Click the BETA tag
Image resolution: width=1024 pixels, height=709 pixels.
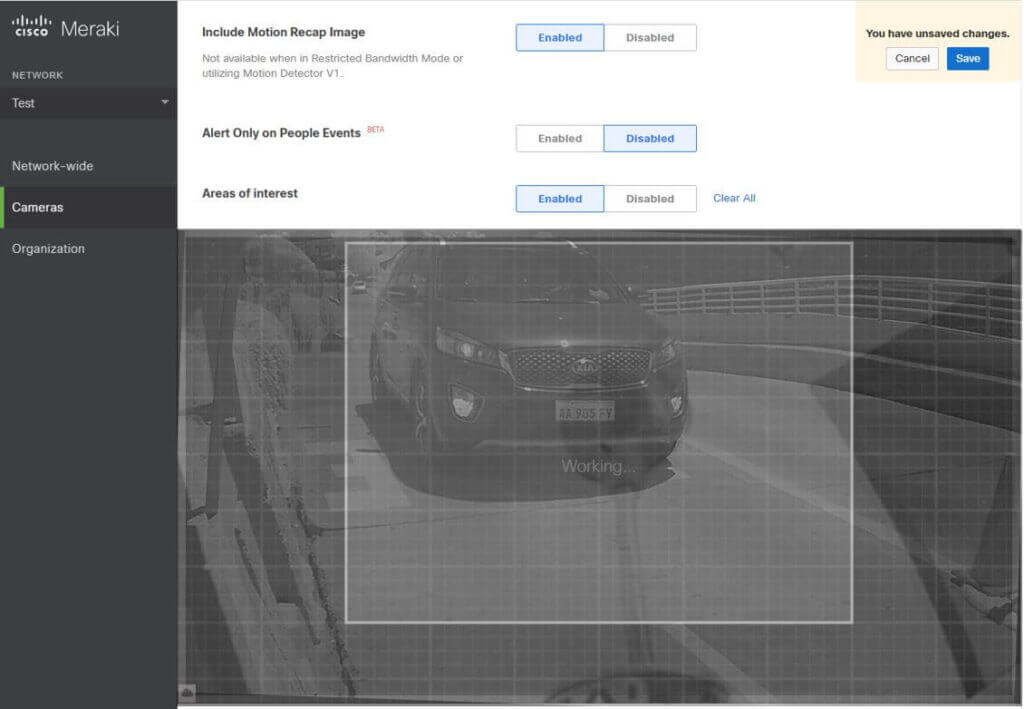pyautogui.click(x=376, y=129)
